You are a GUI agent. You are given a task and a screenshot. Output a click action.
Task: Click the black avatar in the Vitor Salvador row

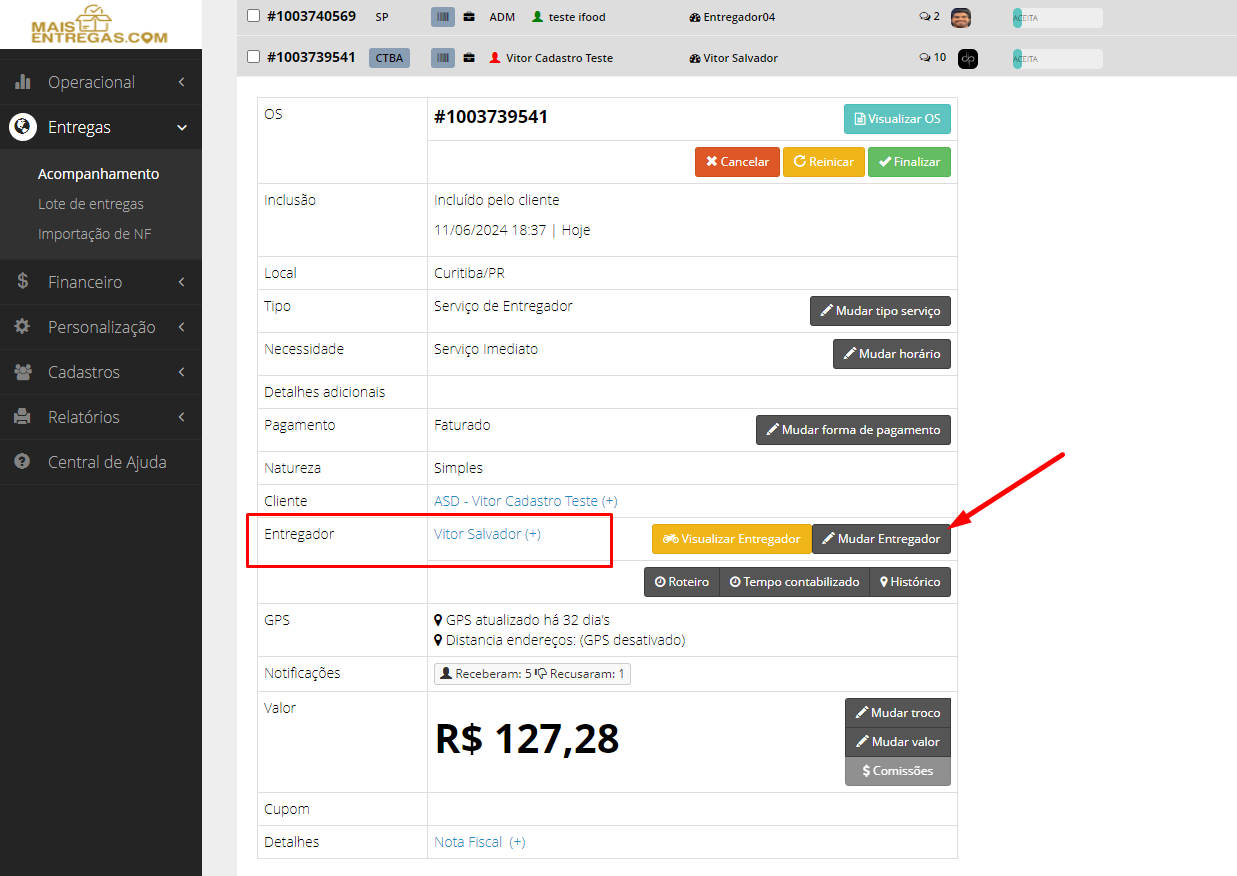967,59
